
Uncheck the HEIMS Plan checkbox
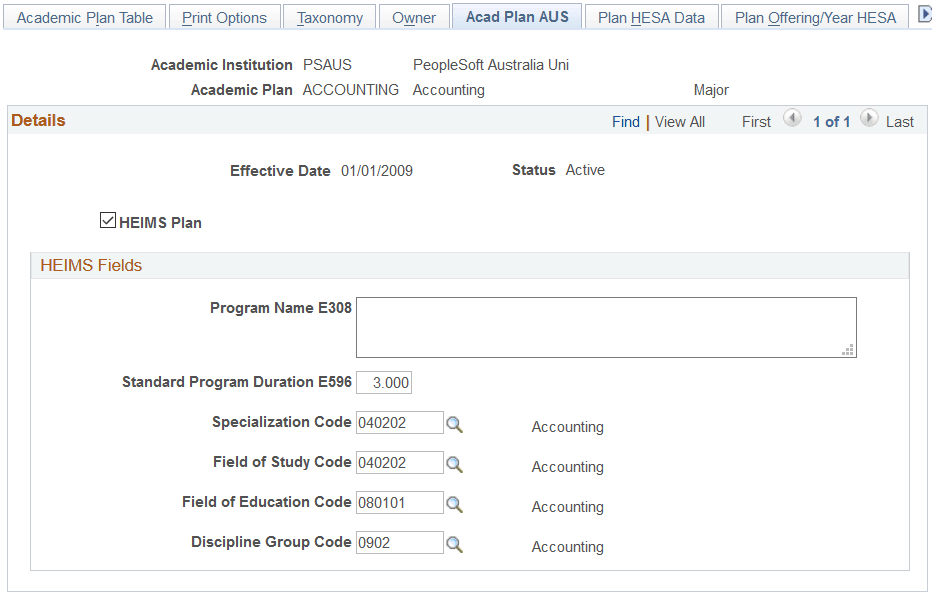pyautogui.click(x=108, y=221)
